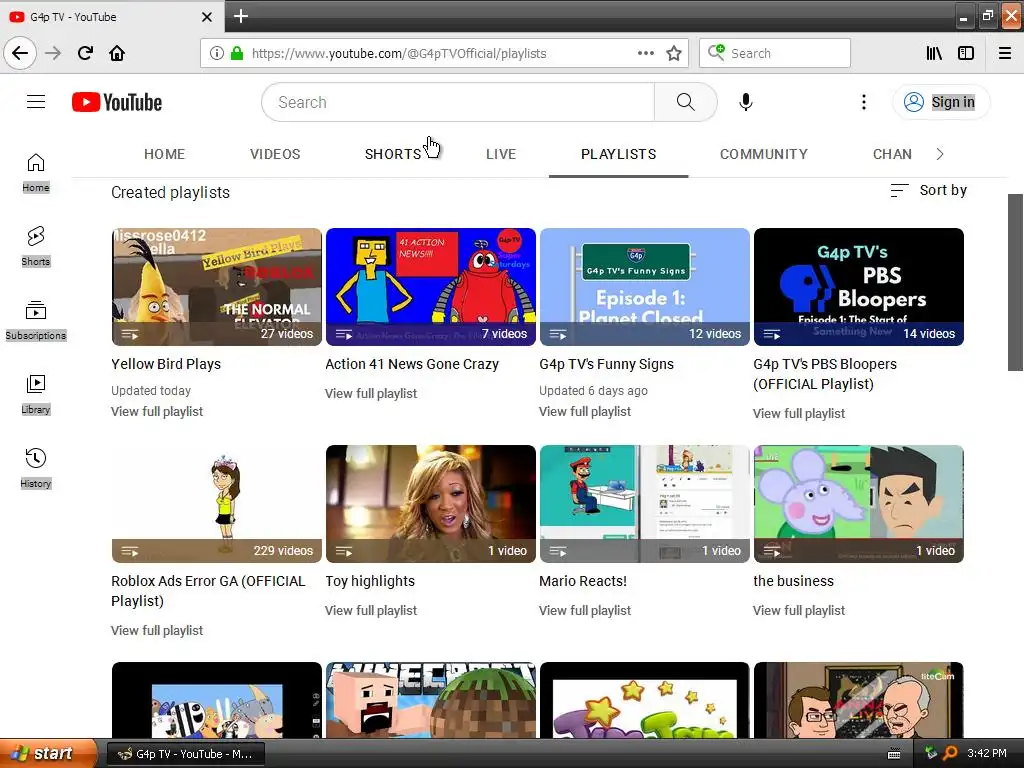1024x768 pixels.
Task: Open the Minecraft playlist thumbnail in bottom row
Action: pos(430,700)
